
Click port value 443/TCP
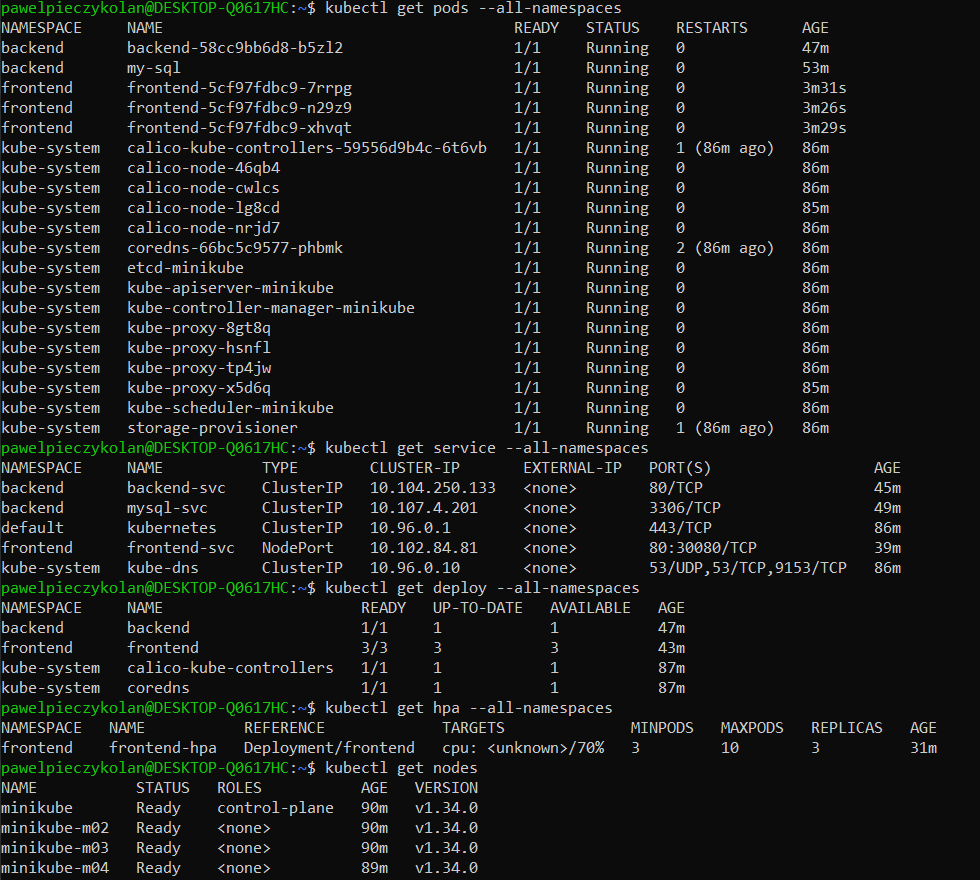click(681, 528)
